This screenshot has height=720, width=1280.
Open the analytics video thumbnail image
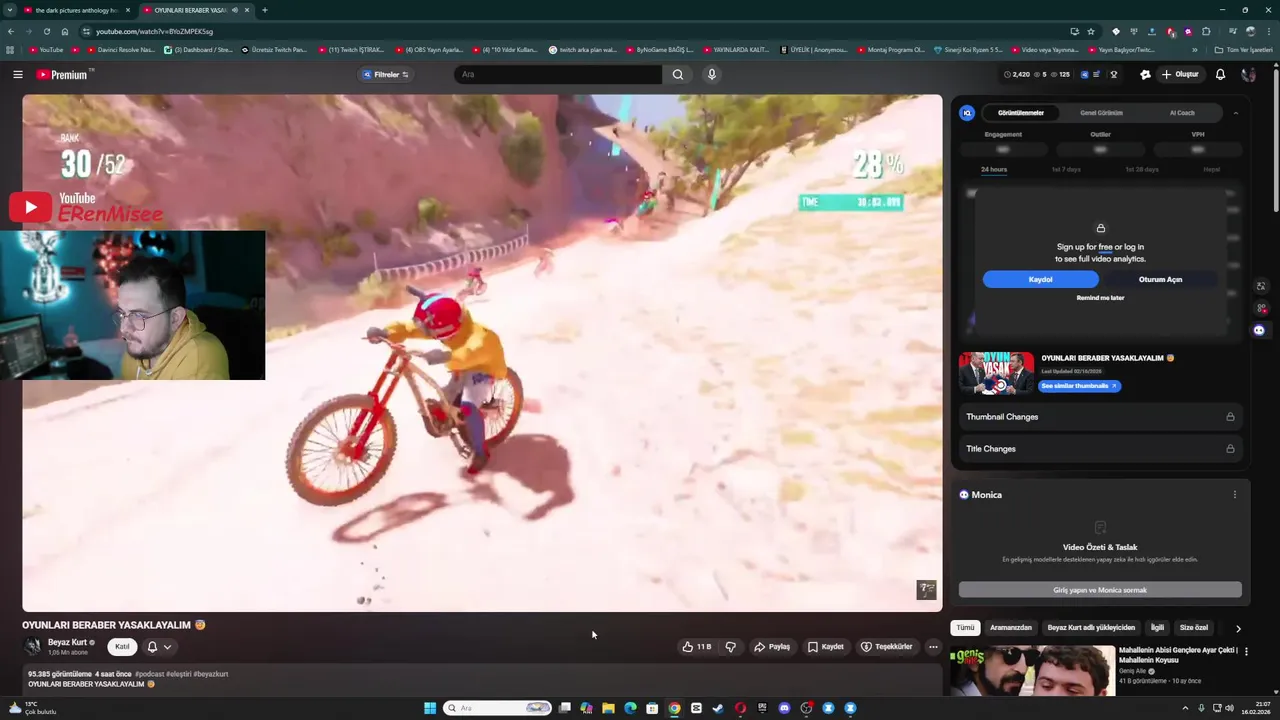pos(996,374)
